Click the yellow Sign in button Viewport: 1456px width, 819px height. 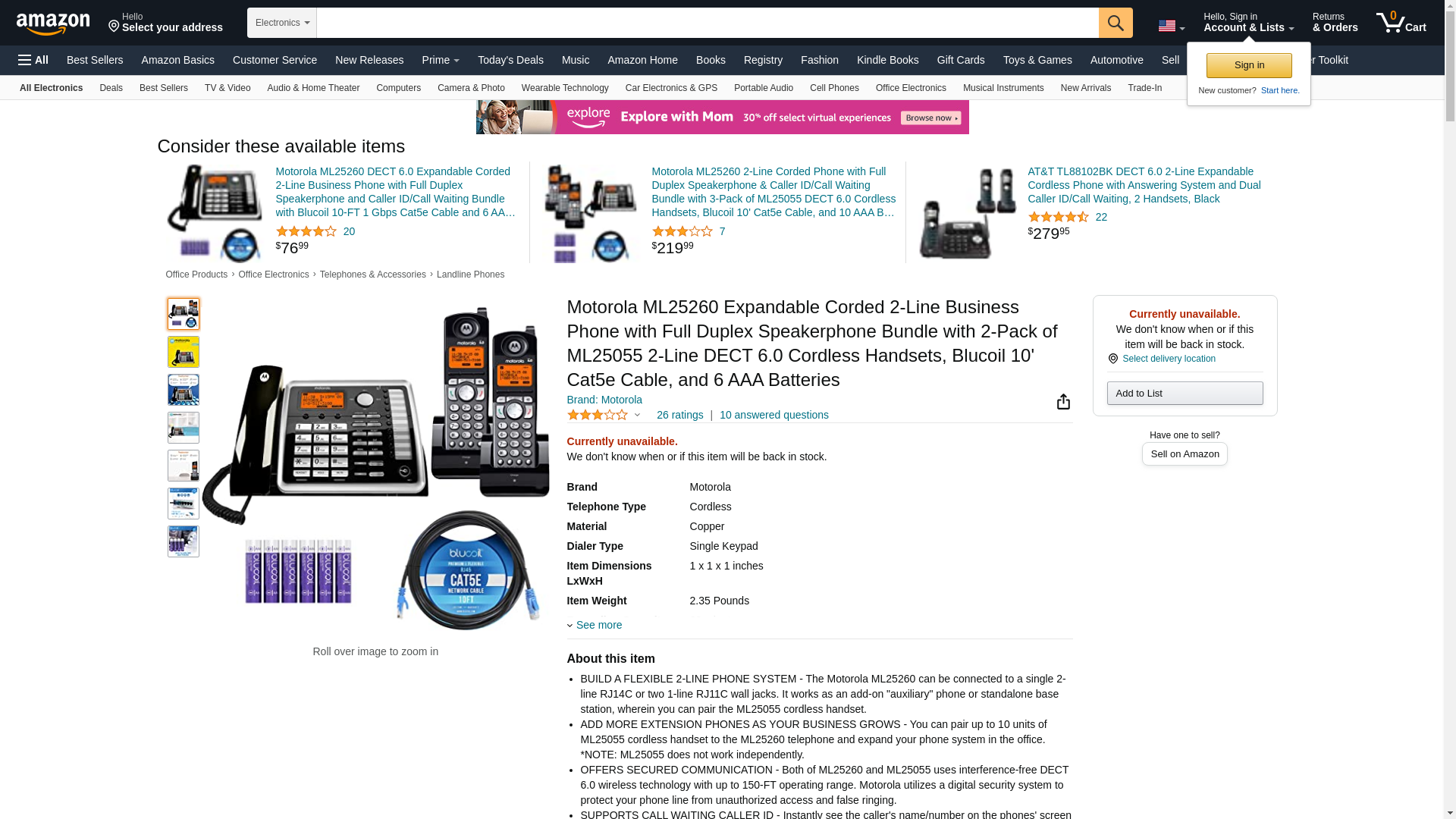tap(1249, 65)
